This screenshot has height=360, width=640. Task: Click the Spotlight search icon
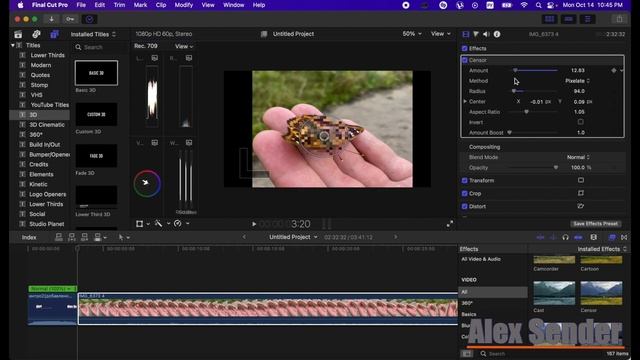(538, 5)
